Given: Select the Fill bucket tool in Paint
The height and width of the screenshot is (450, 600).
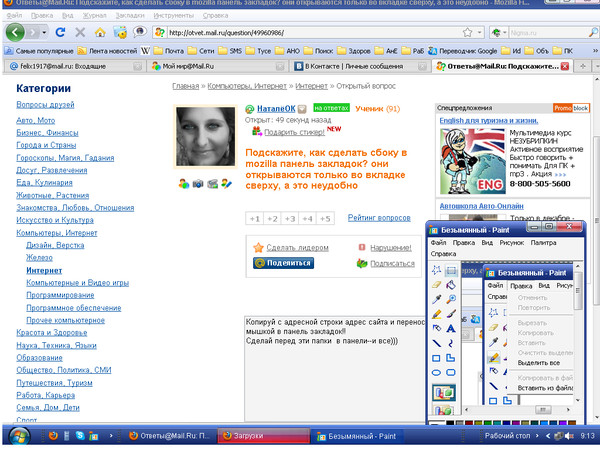Looking at the screenshot, I should click(451, 285).
